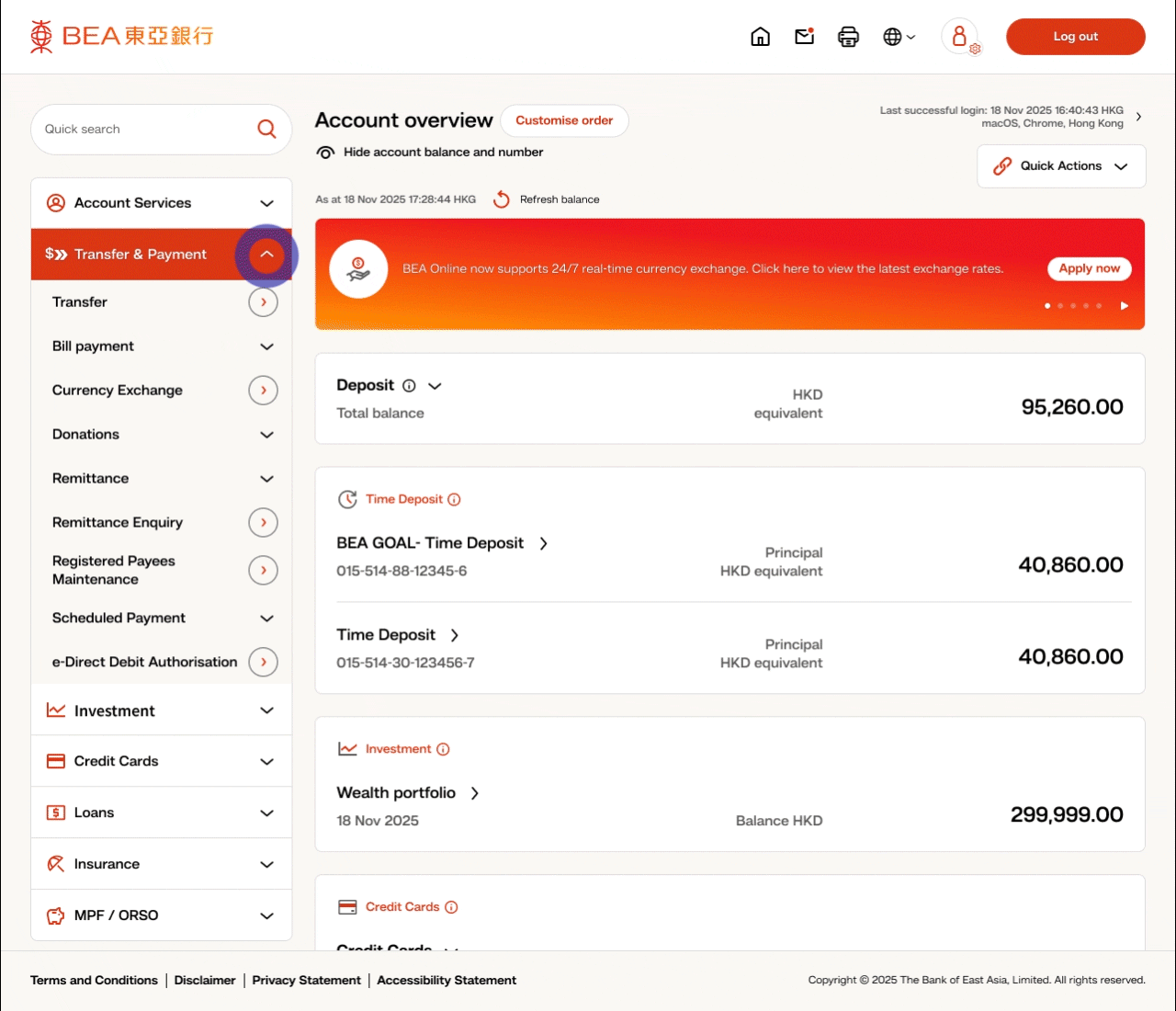Expand the Quick Actions dropdown

coord(1061,166)
